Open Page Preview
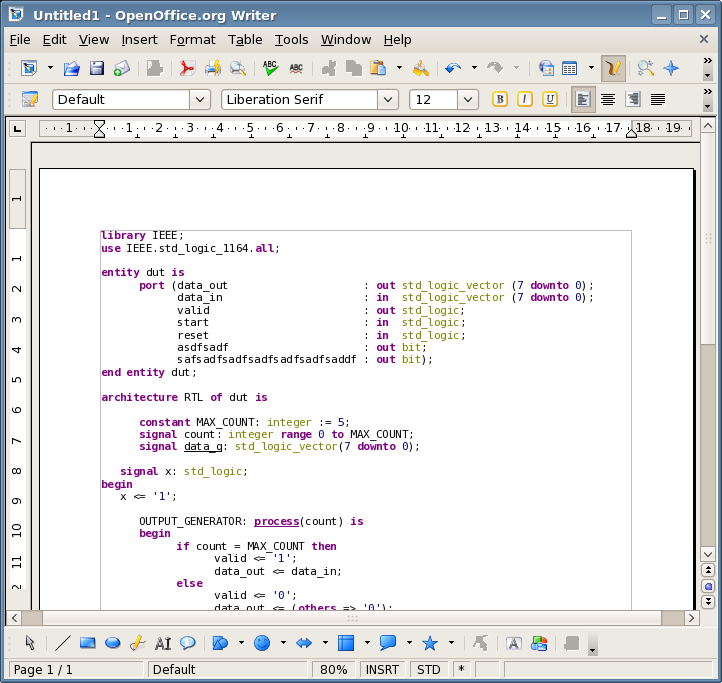722x683 pixels. 238,68
